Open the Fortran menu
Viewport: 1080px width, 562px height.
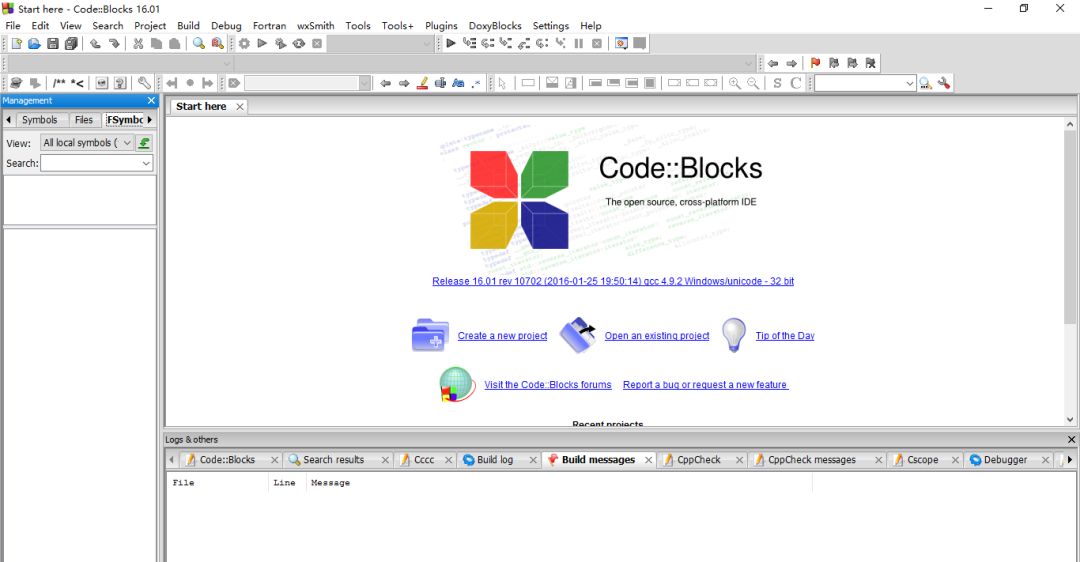(269, 25)
